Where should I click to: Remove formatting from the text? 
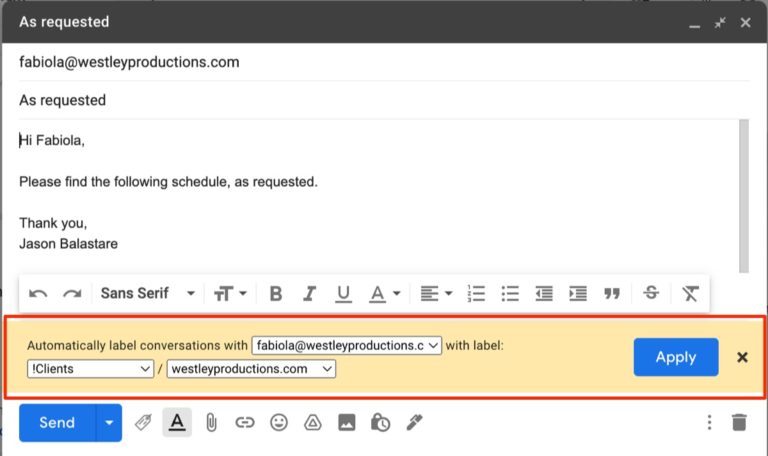690,294
